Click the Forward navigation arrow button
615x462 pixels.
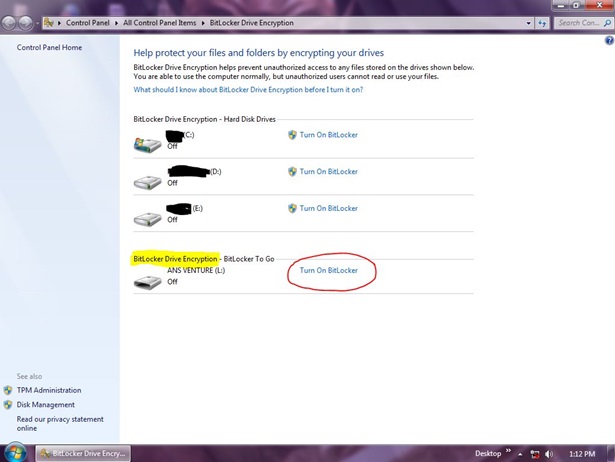pos(26,23)
